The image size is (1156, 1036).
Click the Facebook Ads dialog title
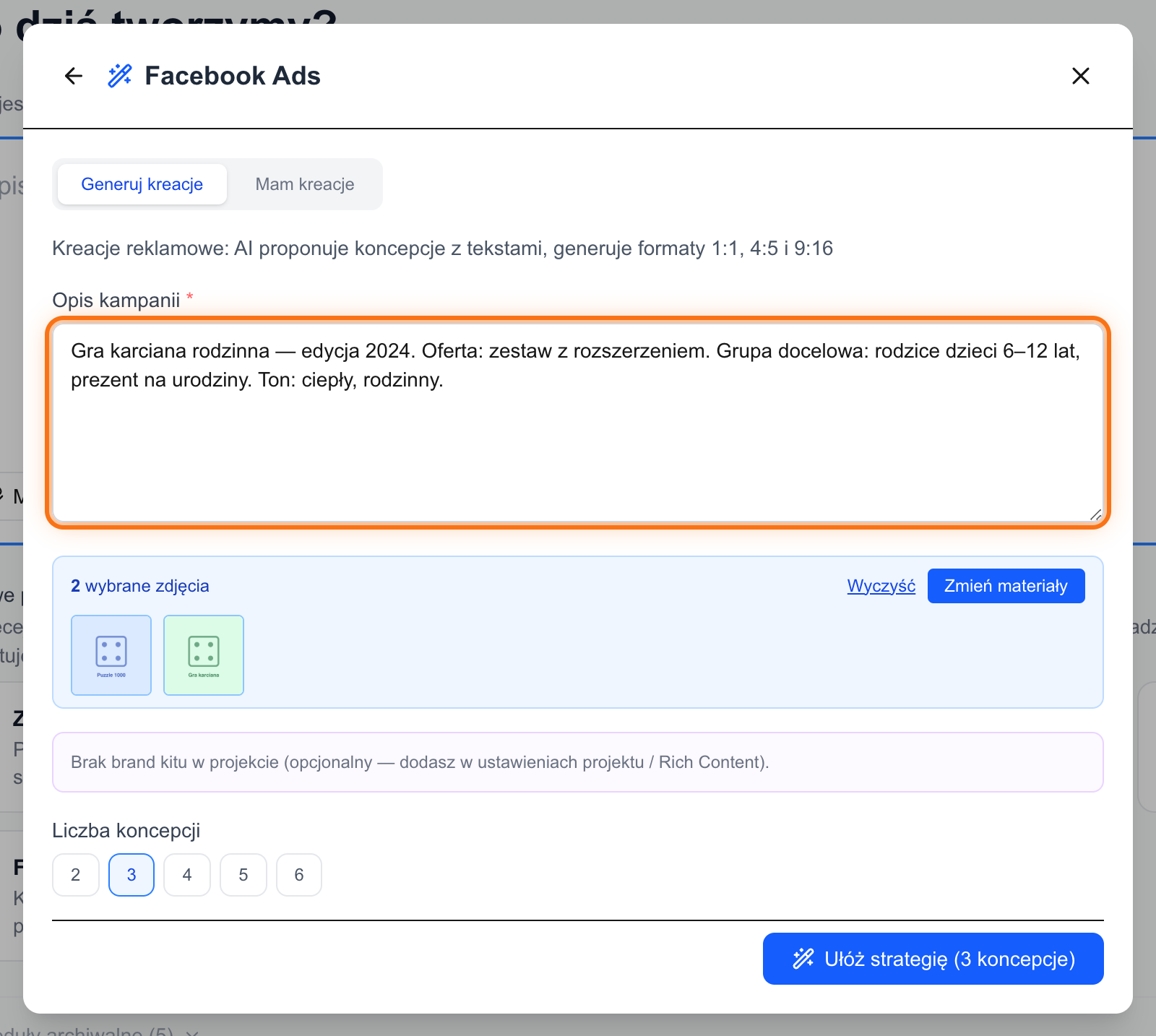point(233,76)
